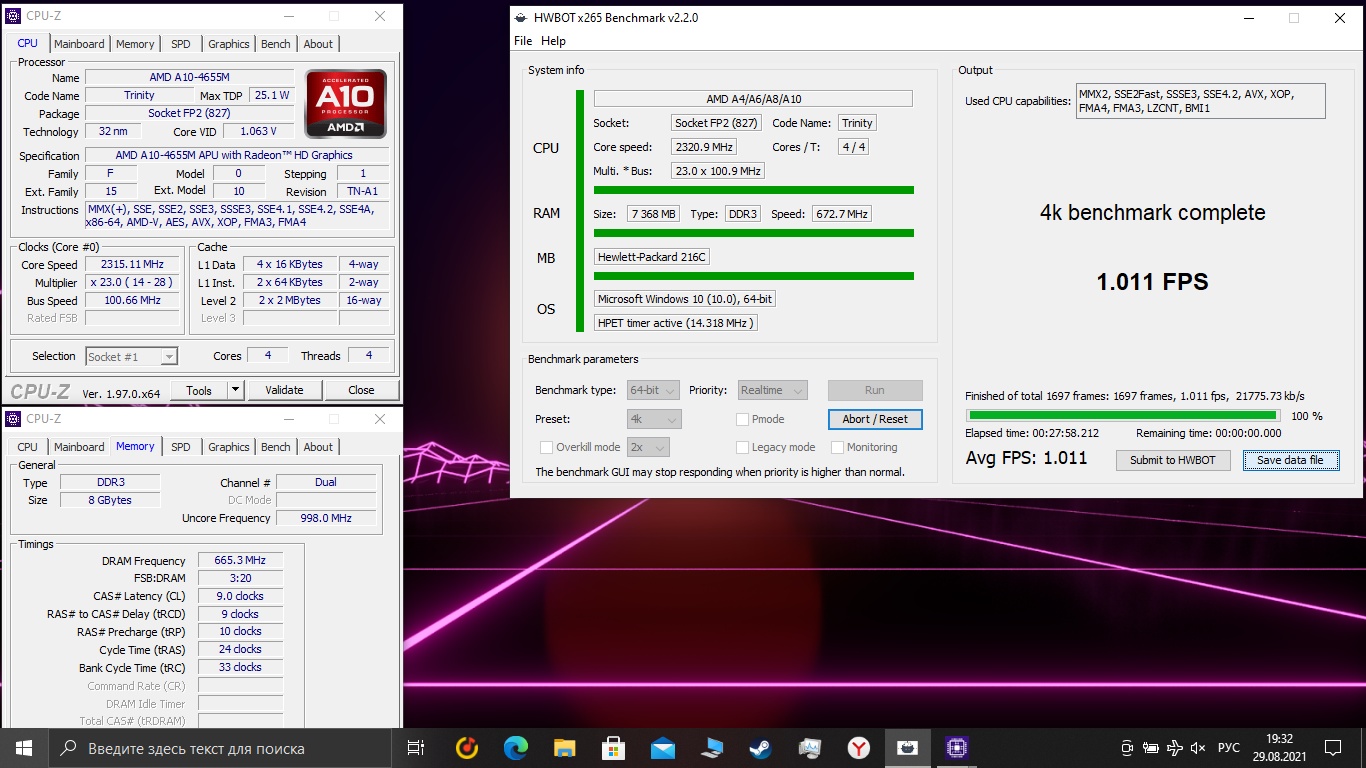Open File Explorer from the taskbar
This screenshot has width=1366, height=768.
pyautogui.click(x=565, y=748)
